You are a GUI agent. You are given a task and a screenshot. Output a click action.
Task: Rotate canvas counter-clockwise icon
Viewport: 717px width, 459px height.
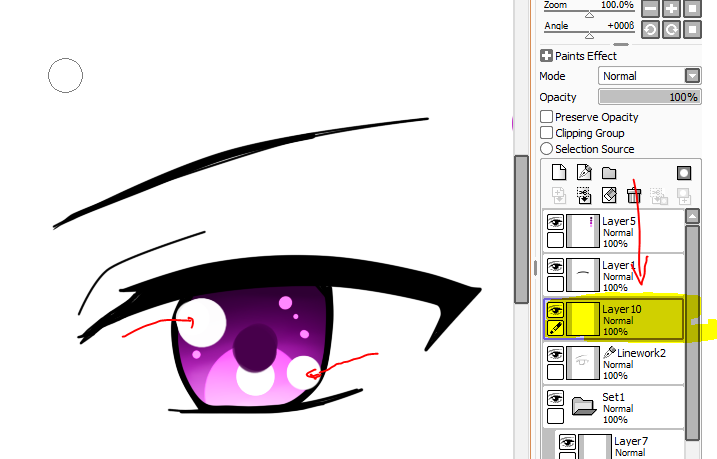pos(650,30)
